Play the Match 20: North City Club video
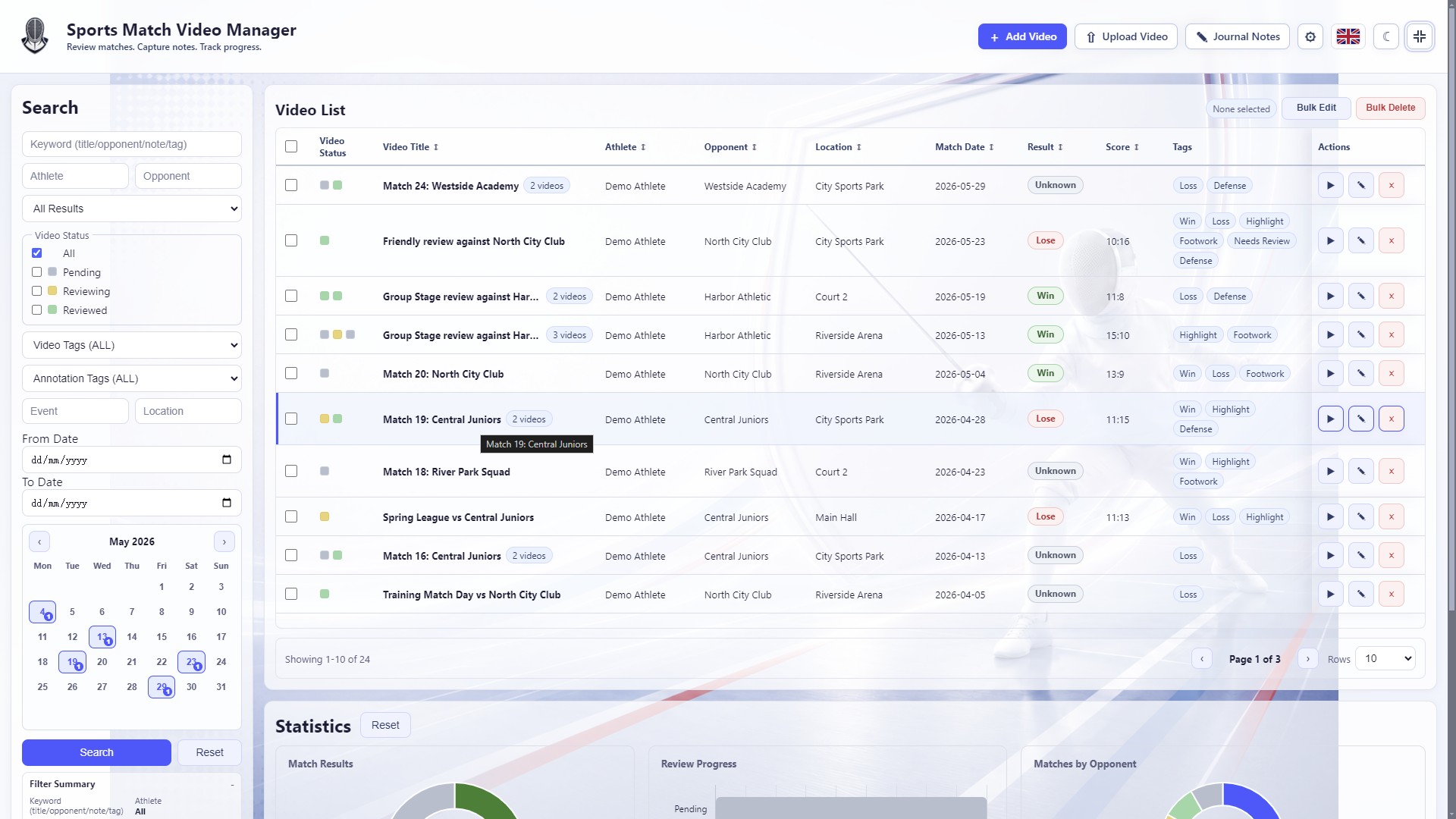The image size is (1456, 819). click(1331, 374)
